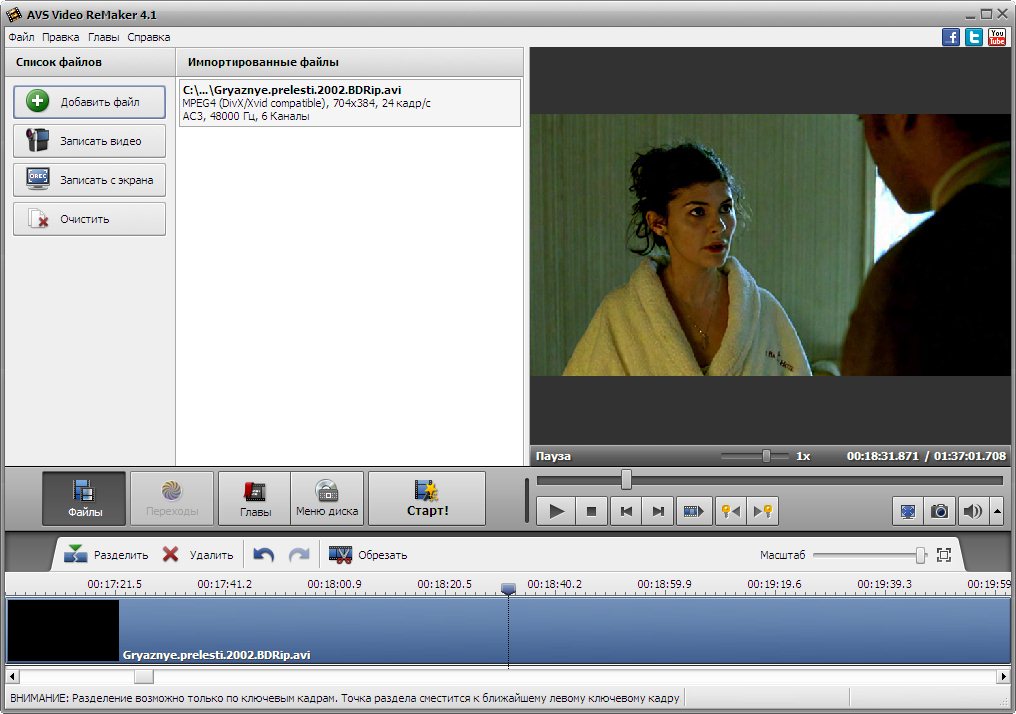Split the clip with Разделить
The image size is (1016, 714).
106,555
